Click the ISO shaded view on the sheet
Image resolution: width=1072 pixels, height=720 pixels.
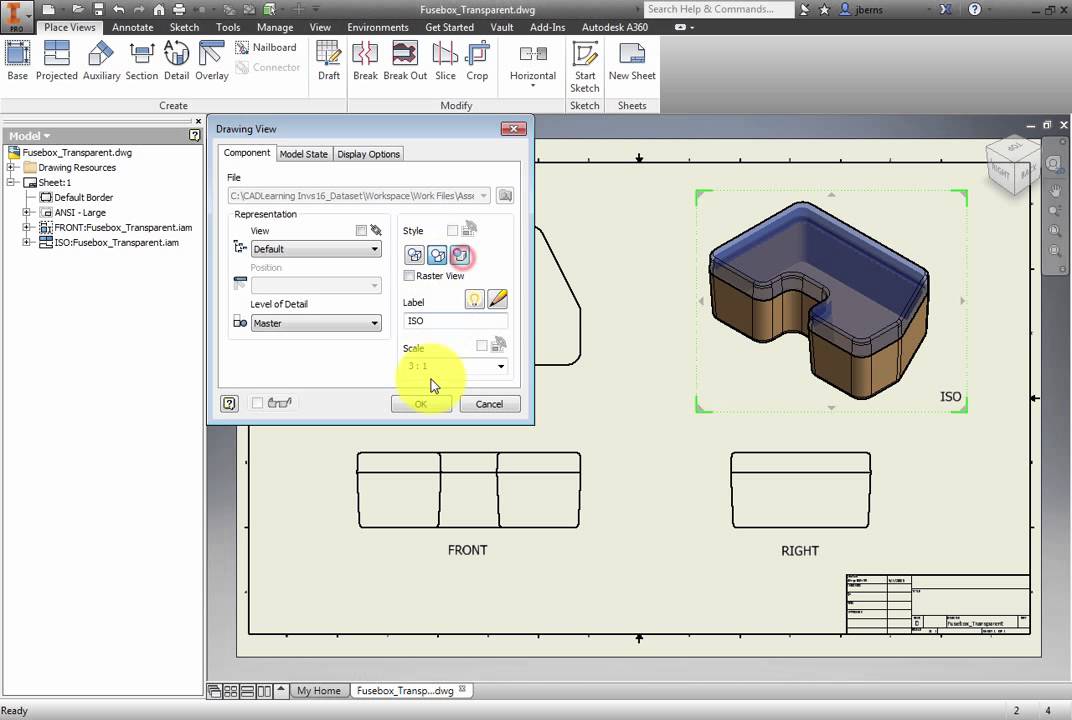point(818,299)
